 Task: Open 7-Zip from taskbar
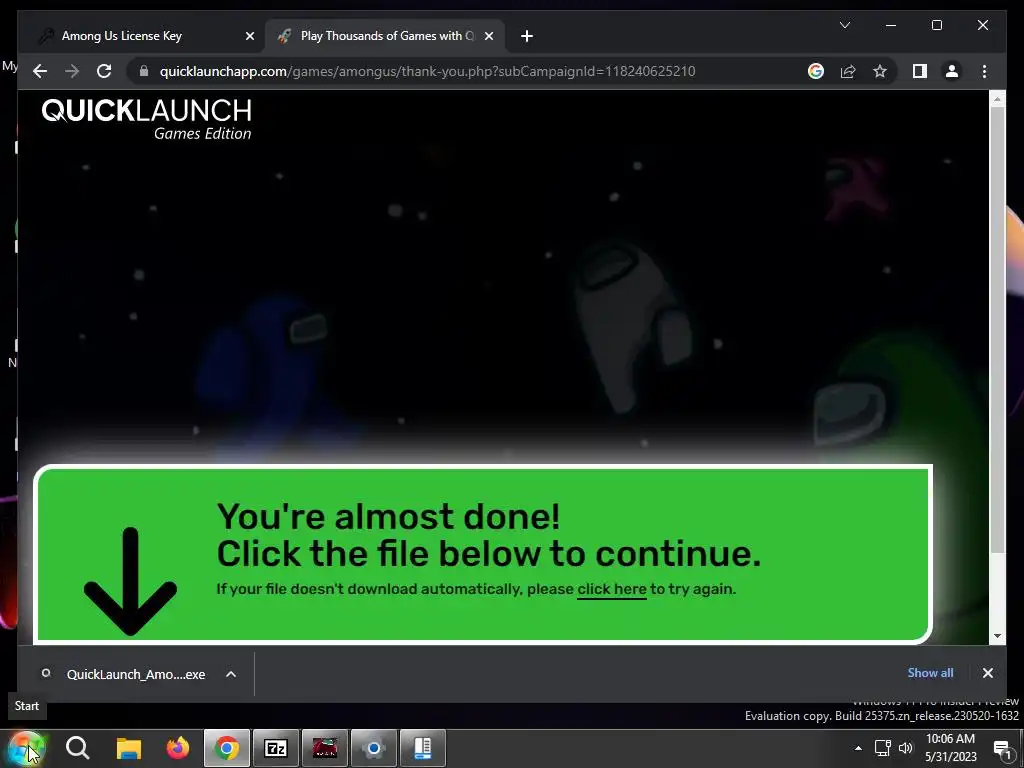(276, 748)
